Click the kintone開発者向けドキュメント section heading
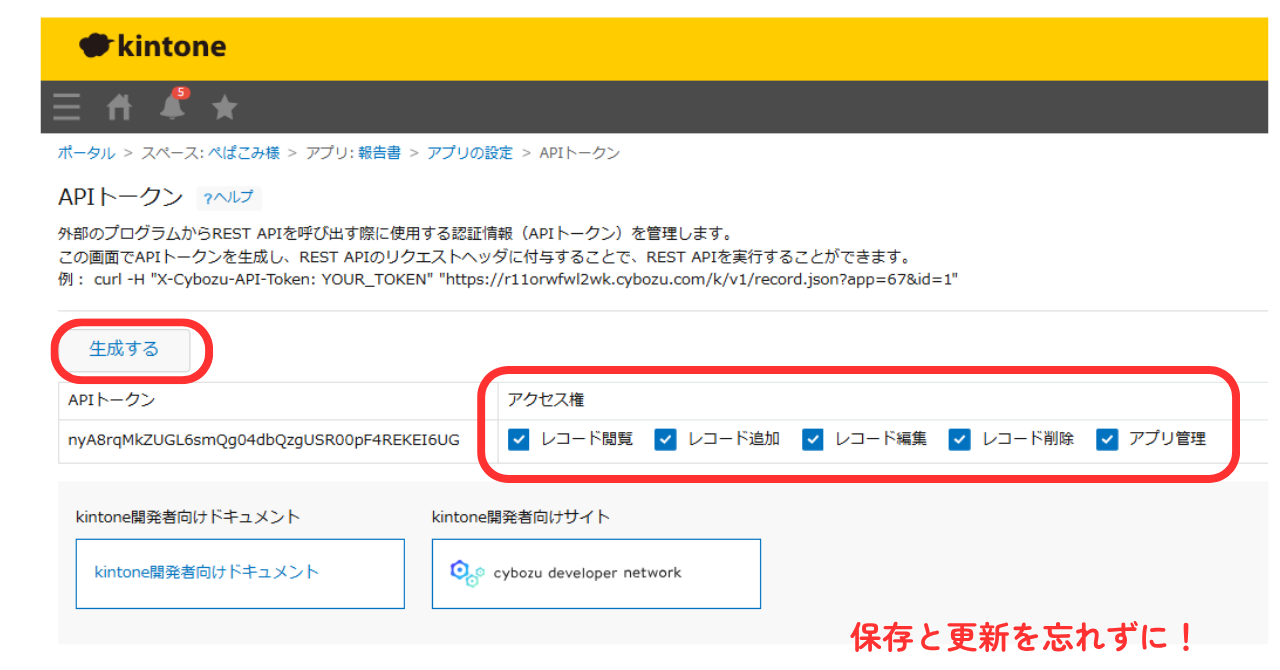Screen dimensions: 1280x670 pyautogui.click(x=188, y=517)
